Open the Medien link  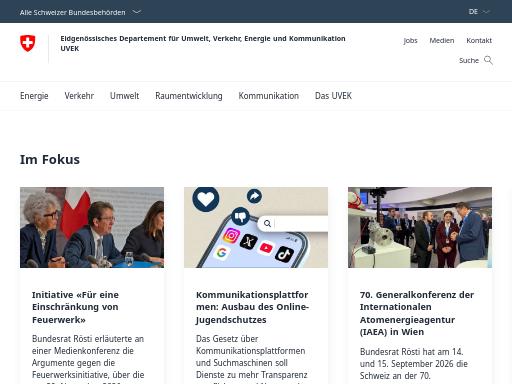click(442, 41)
